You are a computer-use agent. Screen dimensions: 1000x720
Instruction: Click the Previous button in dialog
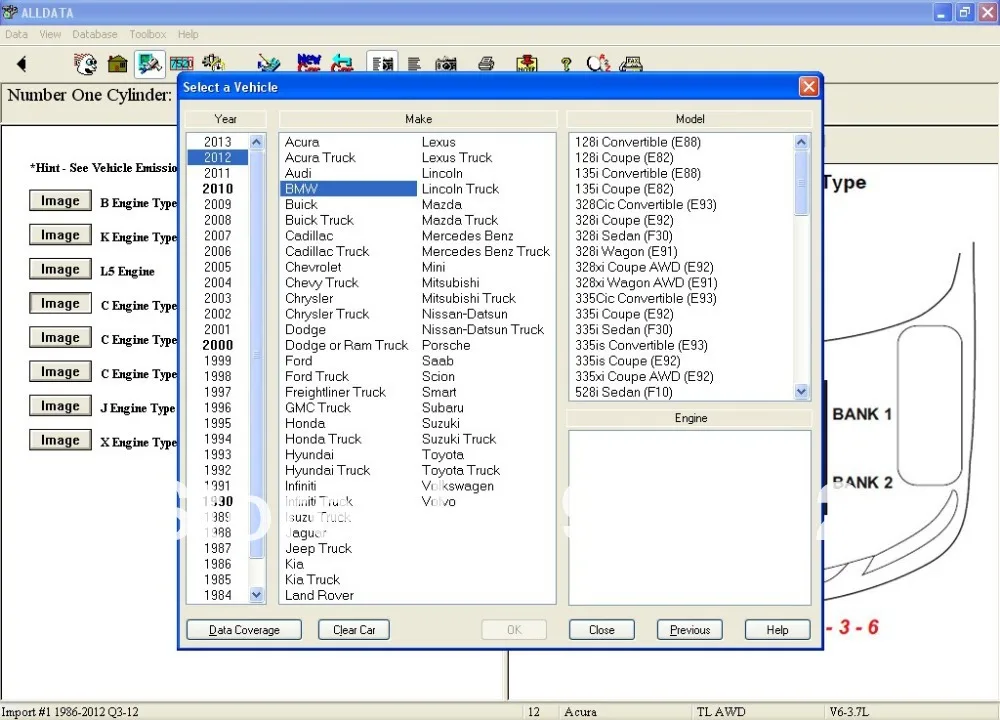[689, 630]
